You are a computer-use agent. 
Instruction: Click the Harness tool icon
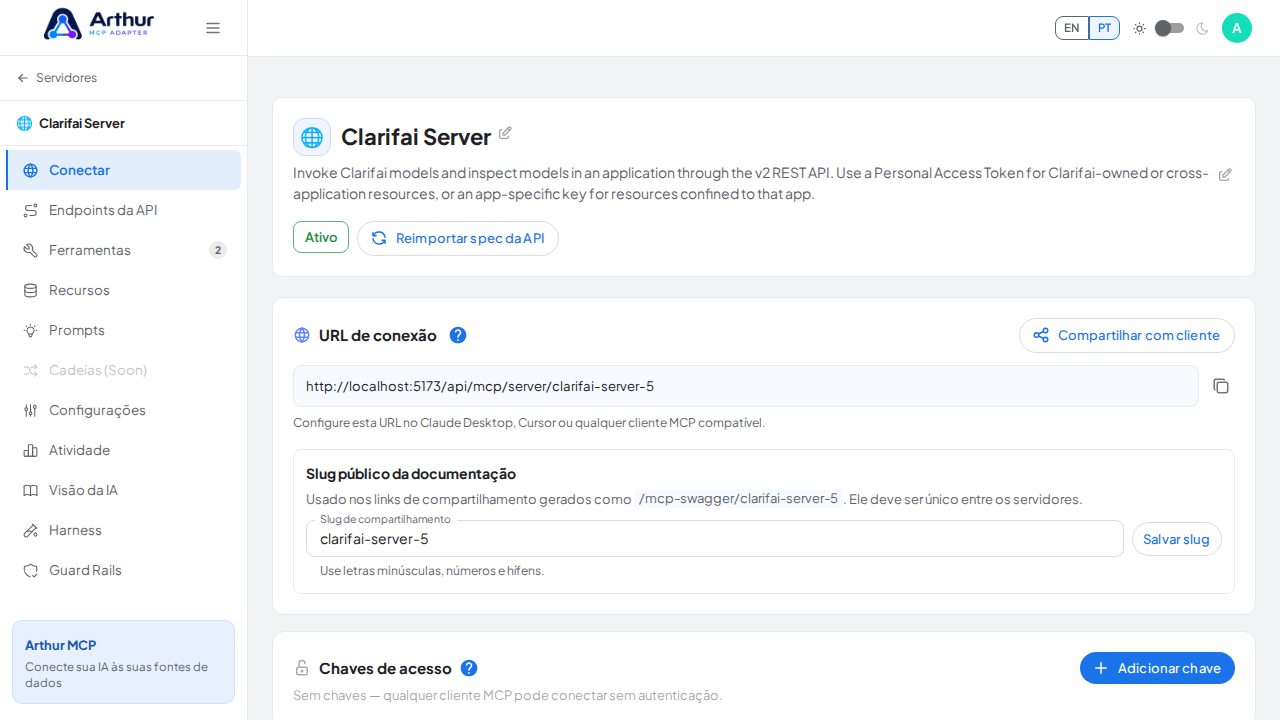tap(31, 530)
